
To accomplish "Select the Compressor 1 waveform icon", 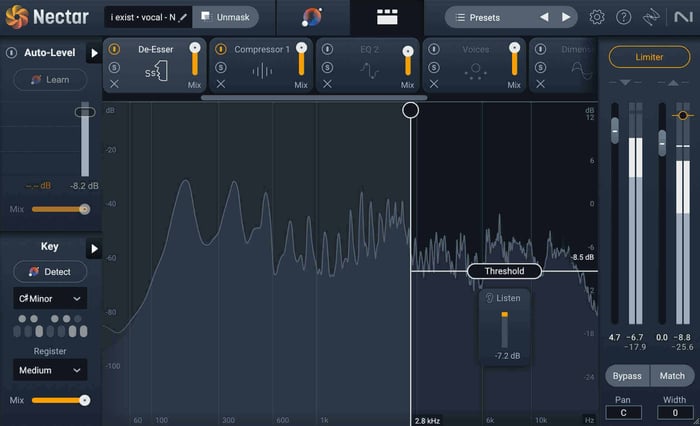I will coord(262,71).
